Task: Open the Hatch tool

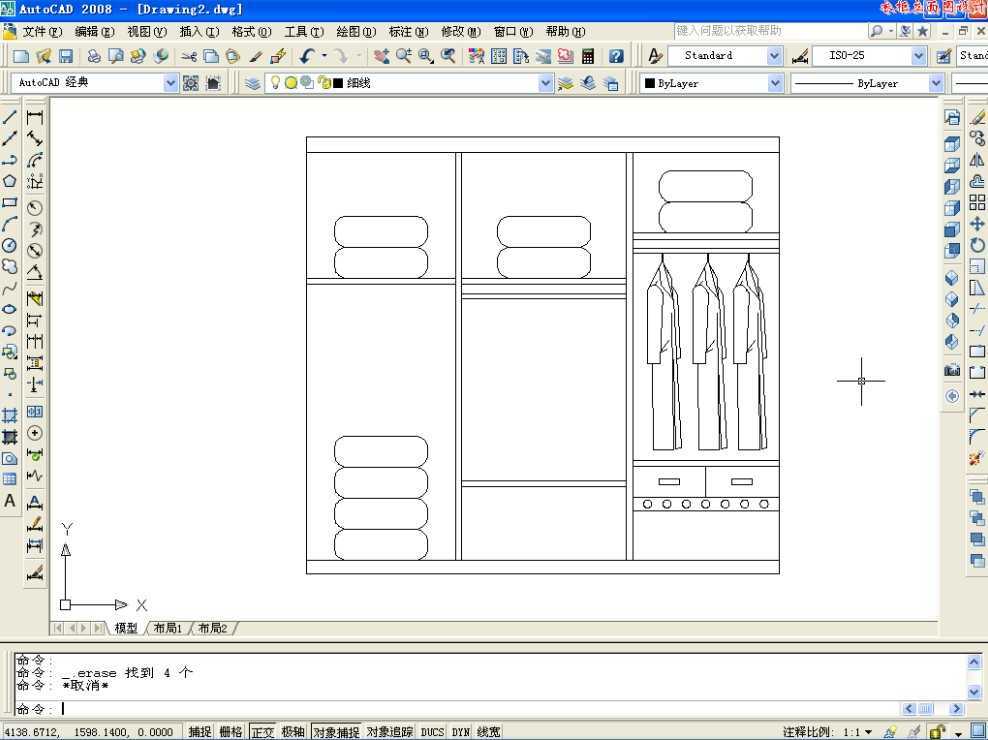Action: pos(9,416)
